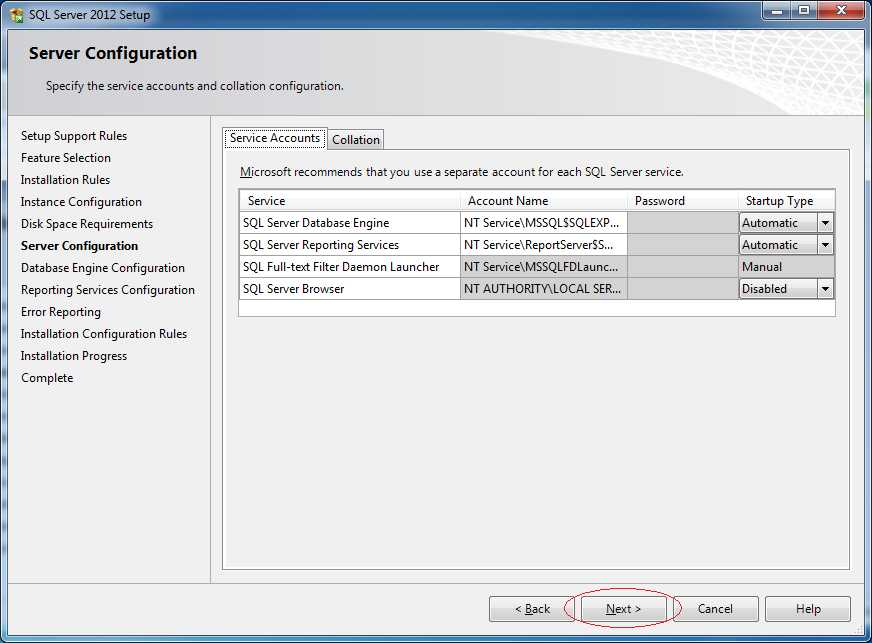
Task: Minimize the SQL Server 2012 Setup window
Action: point(776,10)
